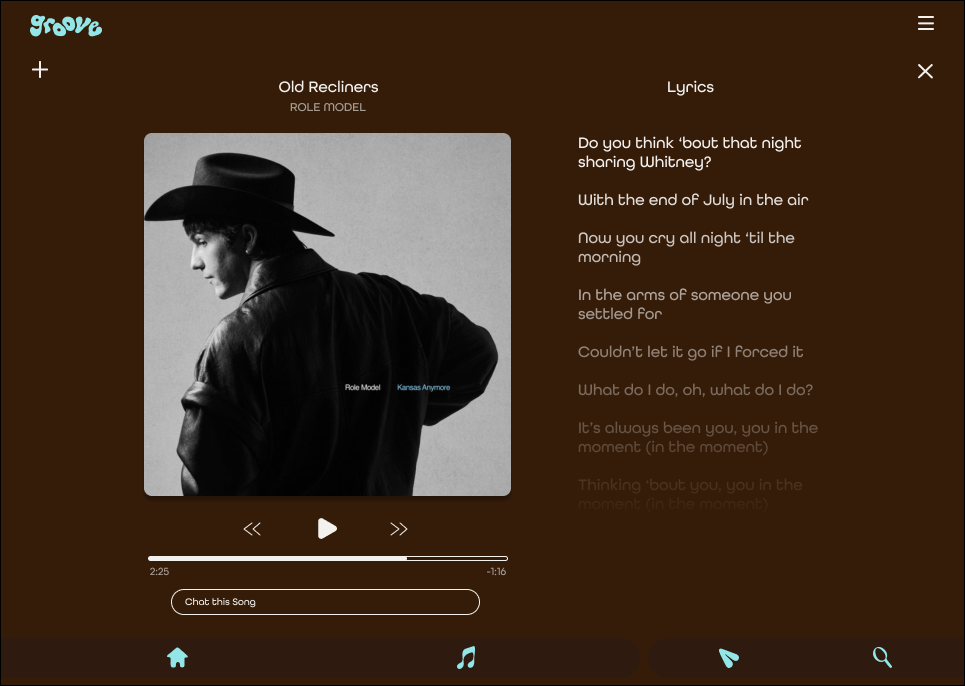Open the hamburger menu
965x686 pixels.
(x=926, y=23)
